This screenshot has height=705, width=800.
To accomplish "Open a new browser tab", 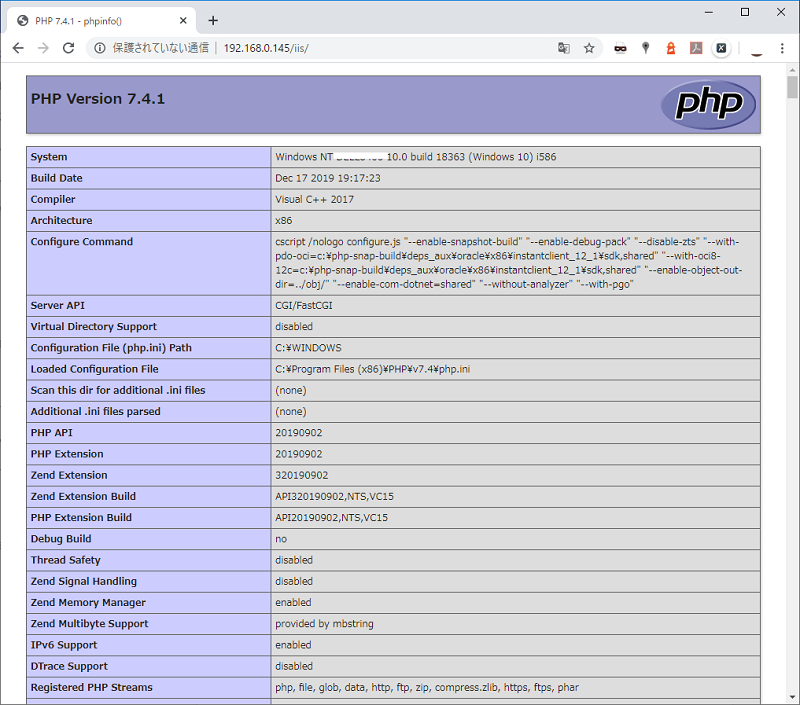I will (x=213, y=20).
